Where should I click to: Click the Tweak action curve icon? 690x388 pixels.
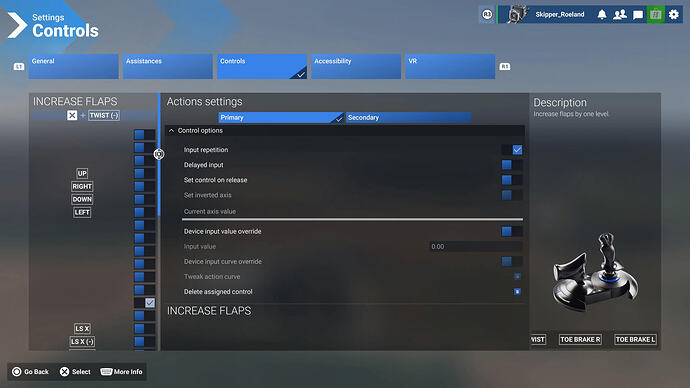(517, 276)
